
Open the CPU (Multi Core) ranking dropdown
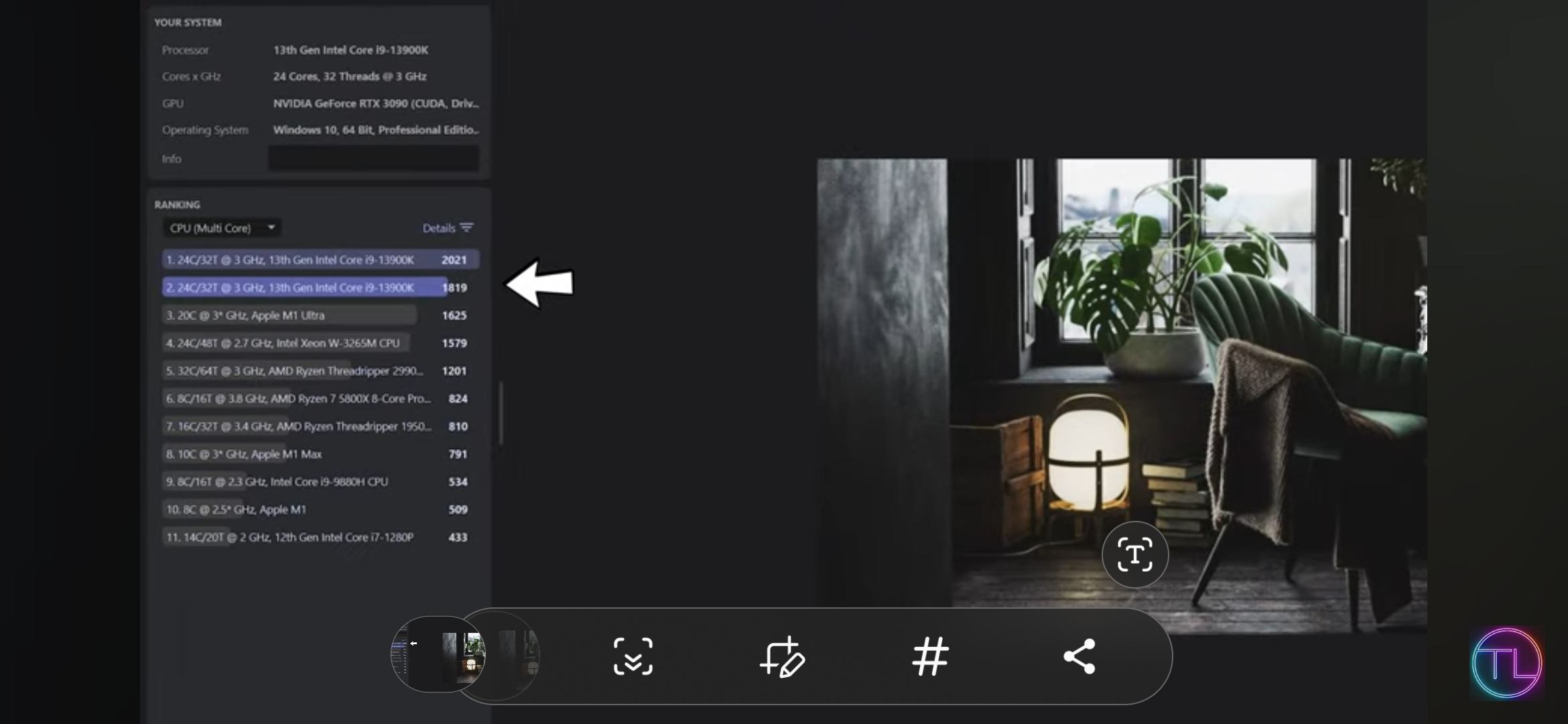point(222,228)
